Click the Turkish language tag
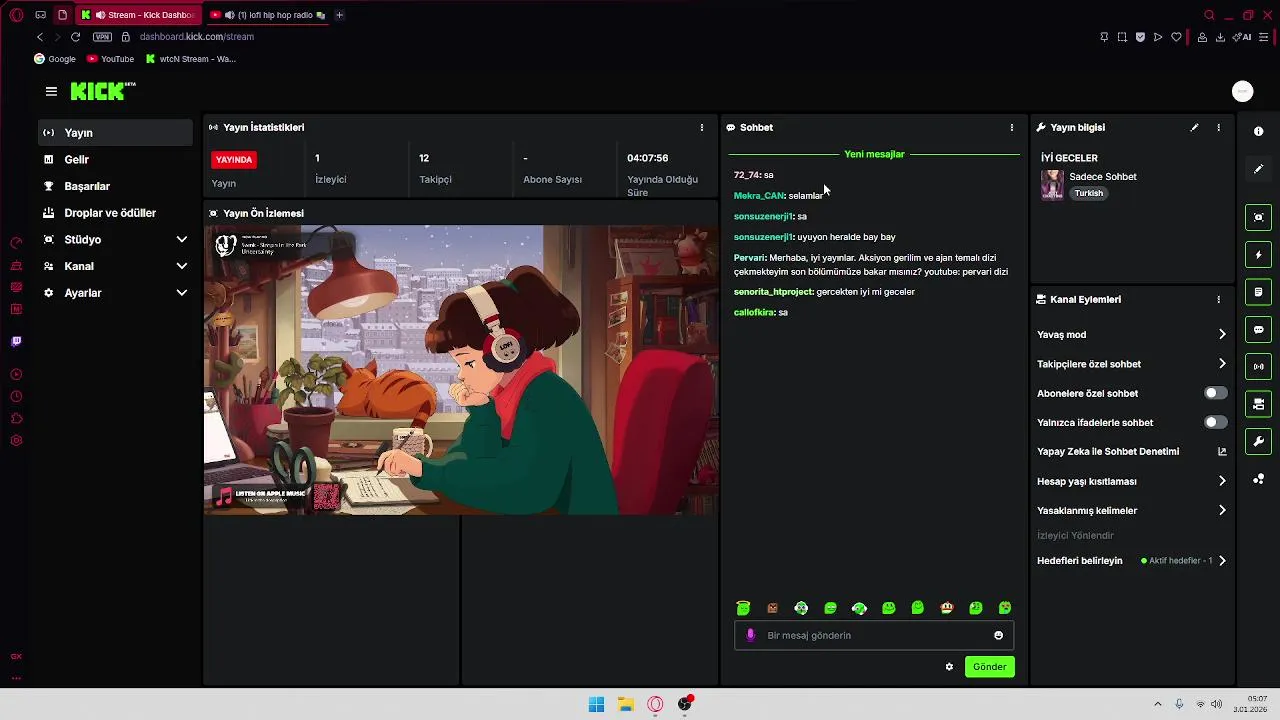Viewport: 1280px width, 720px height. [1089, 193]
